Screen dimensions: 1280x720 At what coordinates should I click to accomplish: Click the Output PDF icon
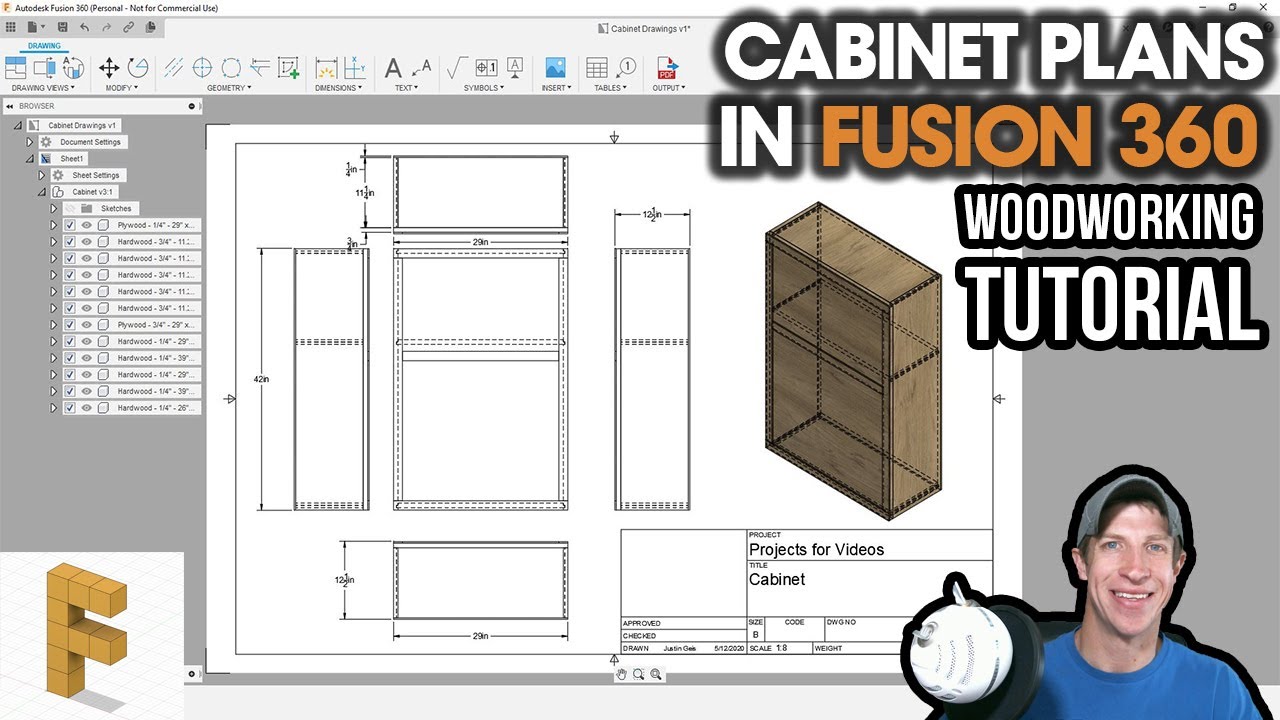667,68
